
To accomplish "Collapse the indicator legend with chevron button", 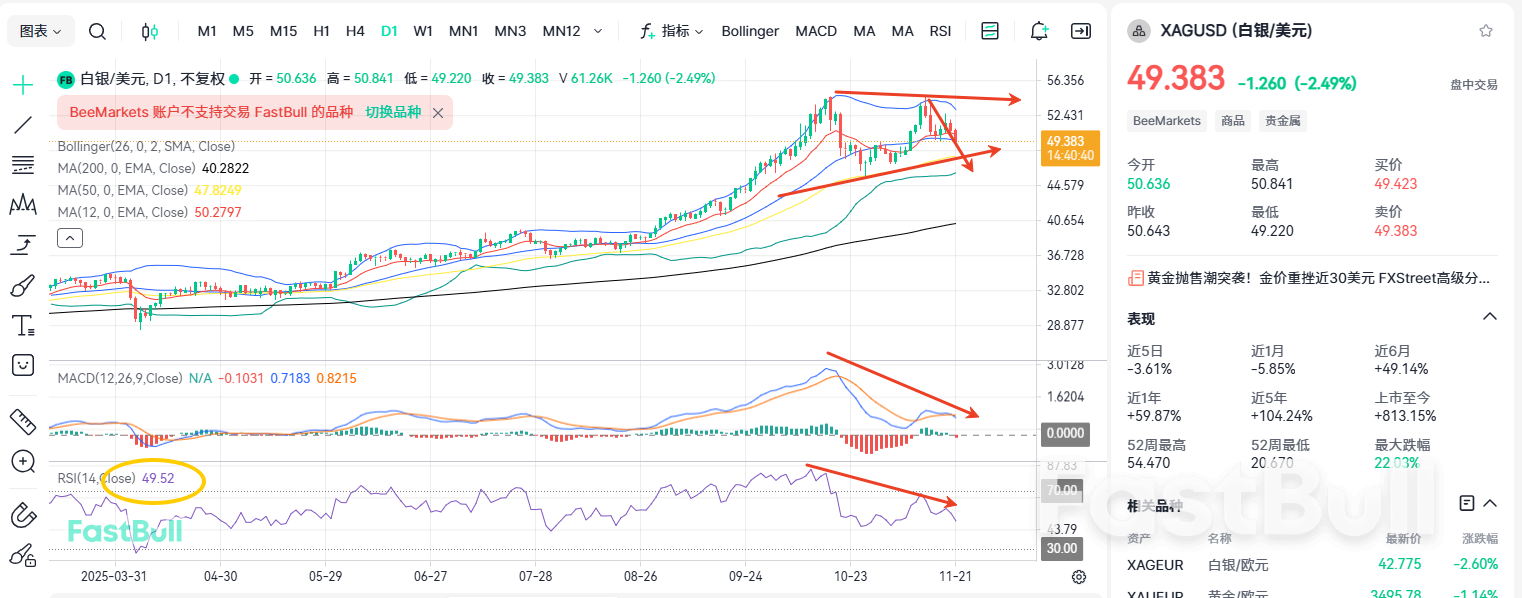I will point(70,238).
